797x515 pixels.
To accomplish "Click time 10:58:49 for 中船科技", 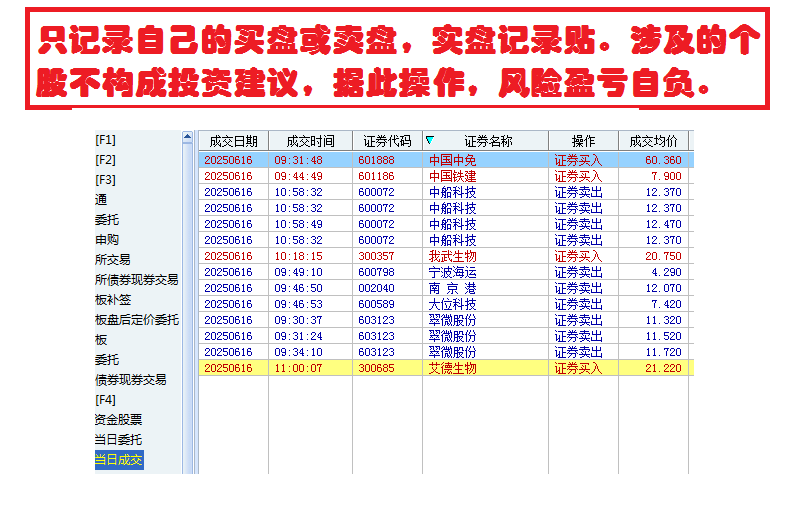I will point(298,224).
